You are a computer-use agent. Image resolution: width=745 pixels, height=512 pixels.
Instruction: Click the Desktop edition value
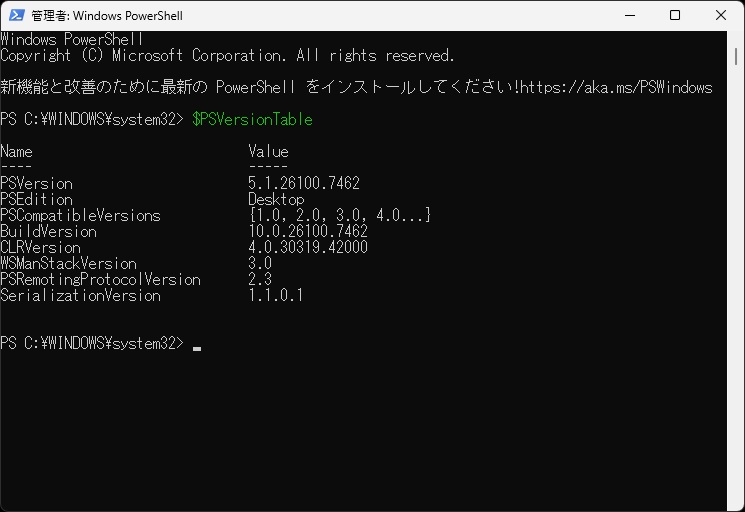(276, 200)
